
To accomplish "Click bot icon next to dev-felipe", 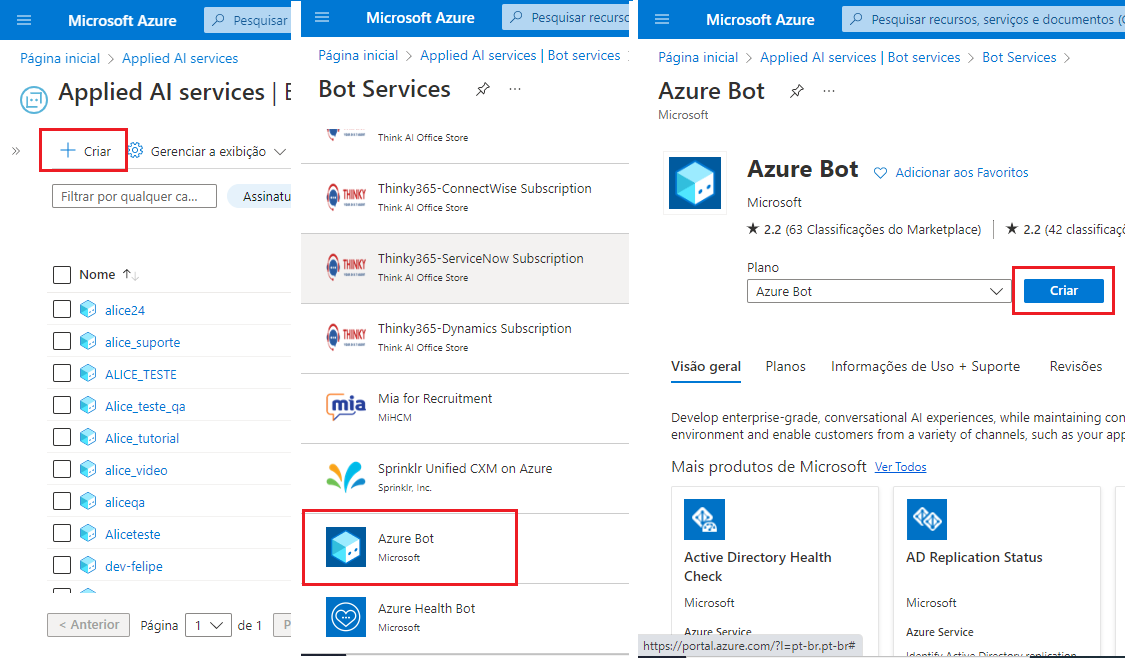I will tap(88, 565).
